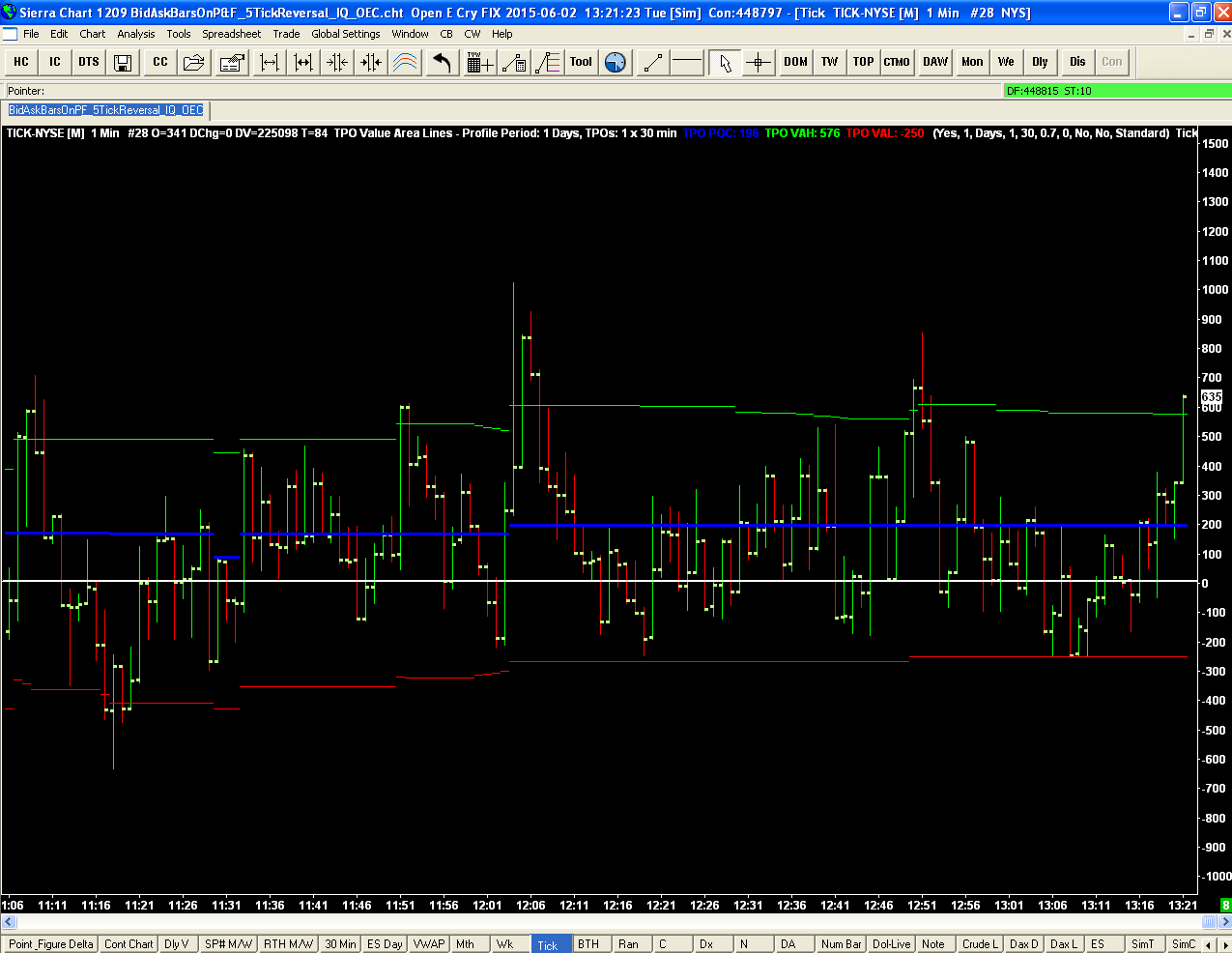Click the DAW toolbar button

pyautogui.click(x=935, y=62)
